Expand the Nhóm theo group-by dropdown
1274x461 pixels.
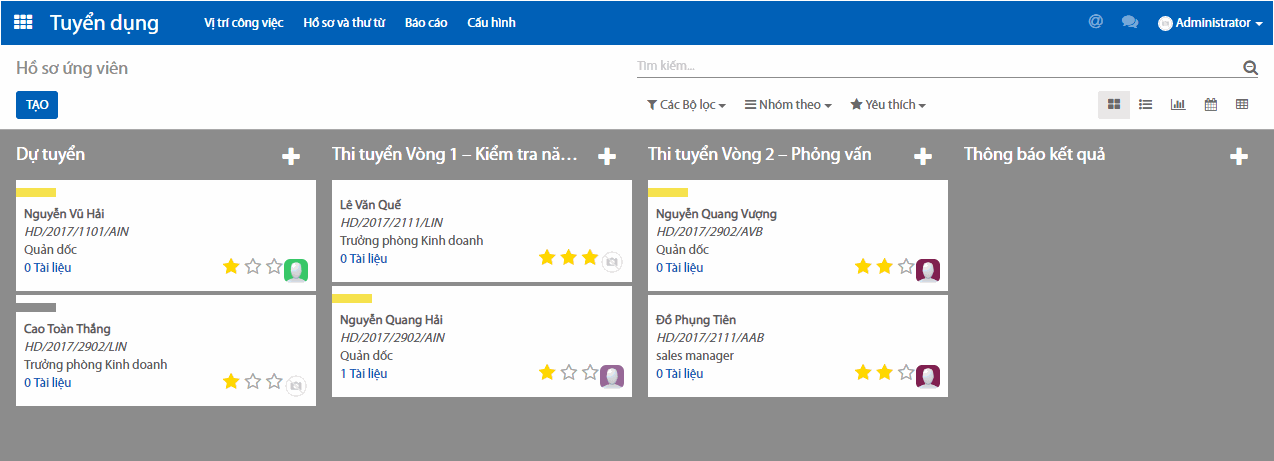(788, 105)
